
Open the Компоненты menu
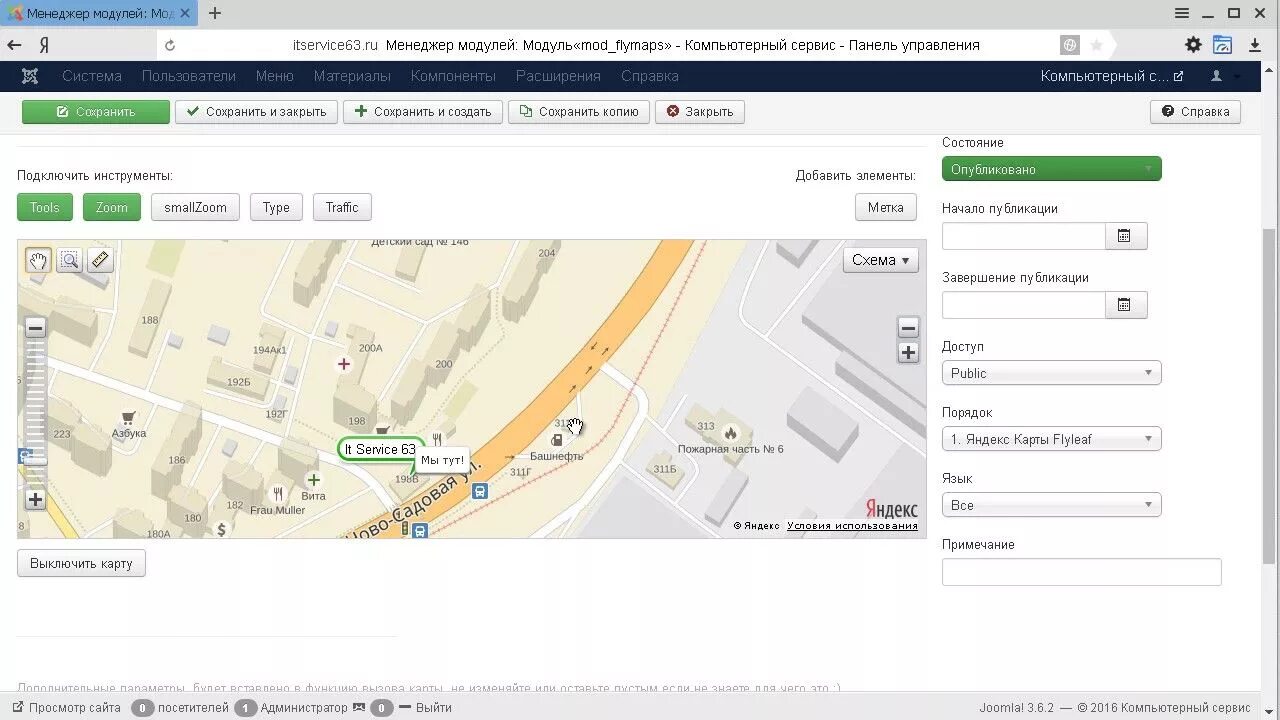(453, 76)
